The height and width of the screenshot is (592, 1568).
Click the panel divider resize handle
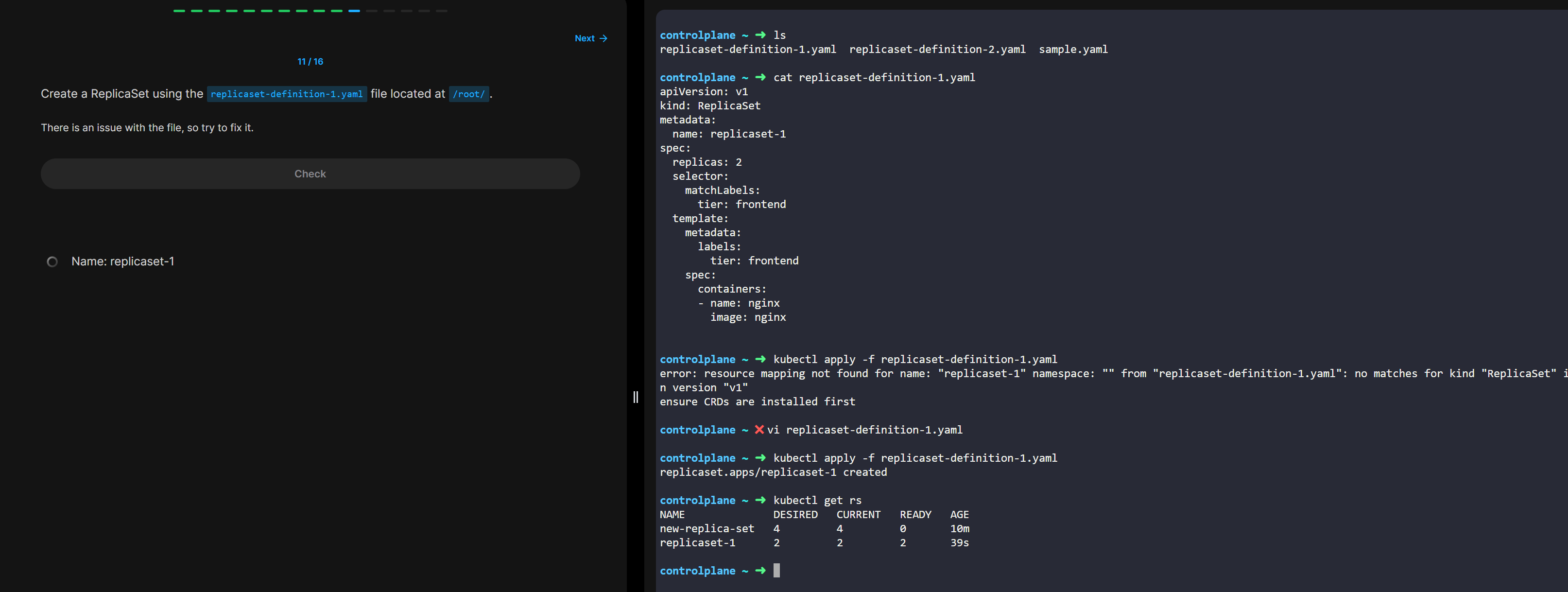[636, 397]
